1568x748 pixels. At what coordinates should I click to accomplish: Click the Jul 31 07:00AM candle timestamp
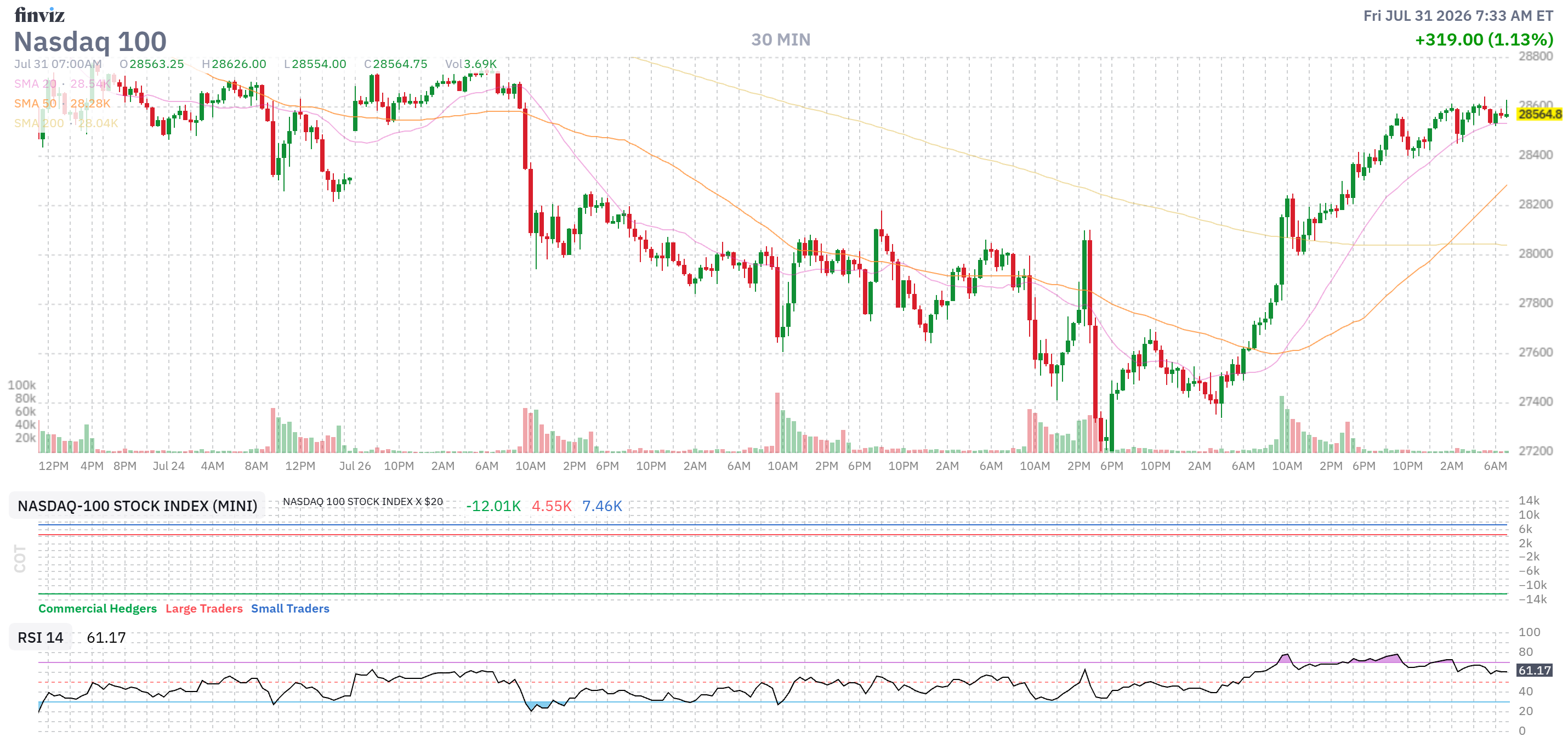58,64
